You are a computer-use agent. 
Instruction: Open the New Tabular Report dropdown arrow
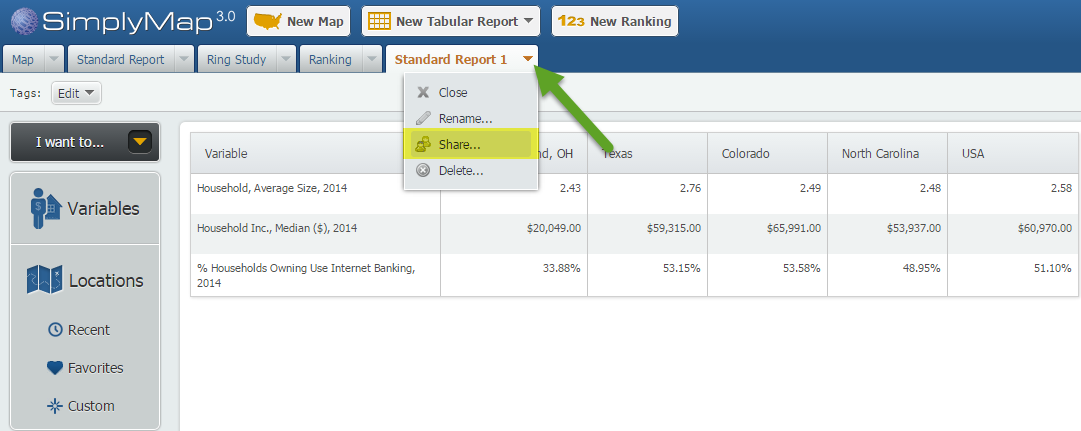[528, 21]
